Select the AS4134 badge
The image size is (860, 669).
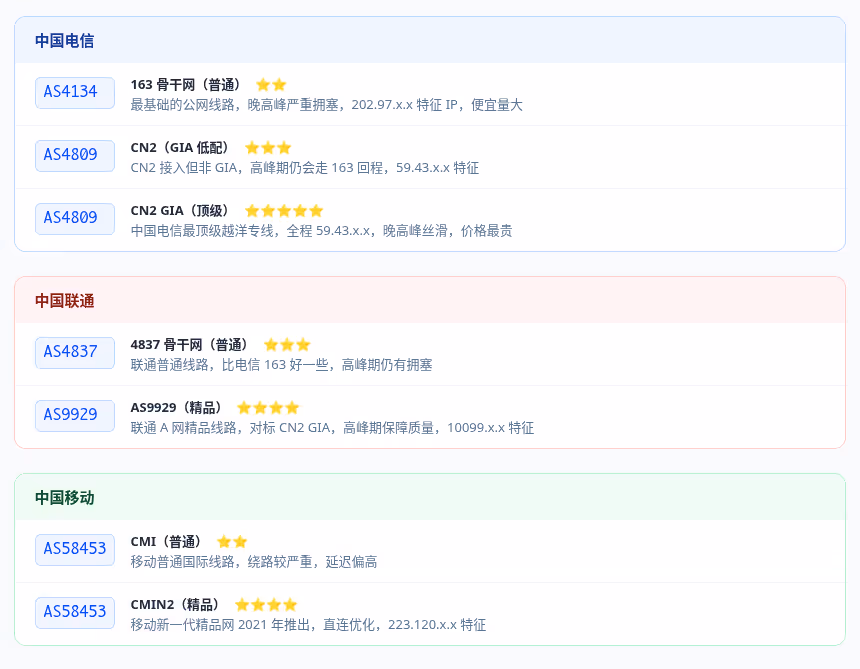(75, 93)
